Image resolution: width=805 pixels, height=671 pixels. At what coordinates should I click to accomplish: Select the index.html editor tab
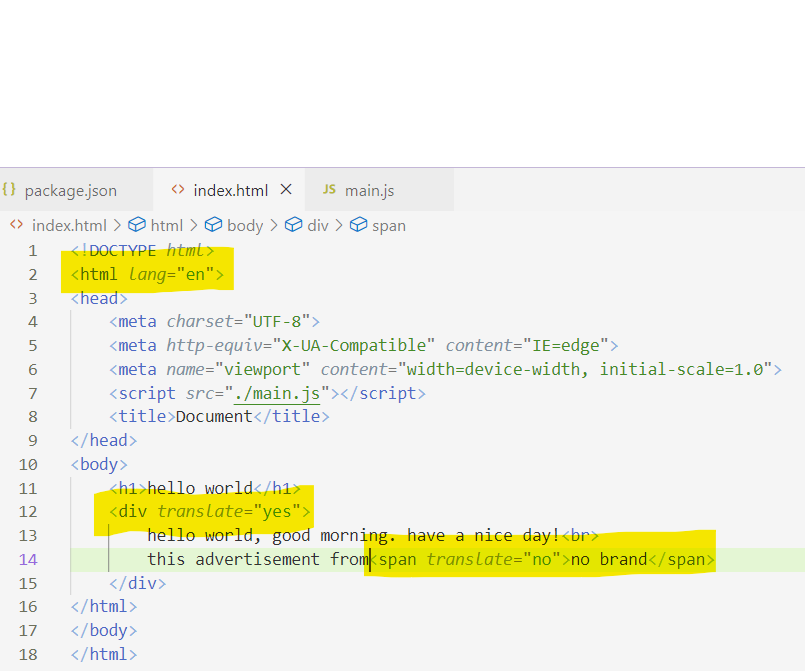pos(230,190)
